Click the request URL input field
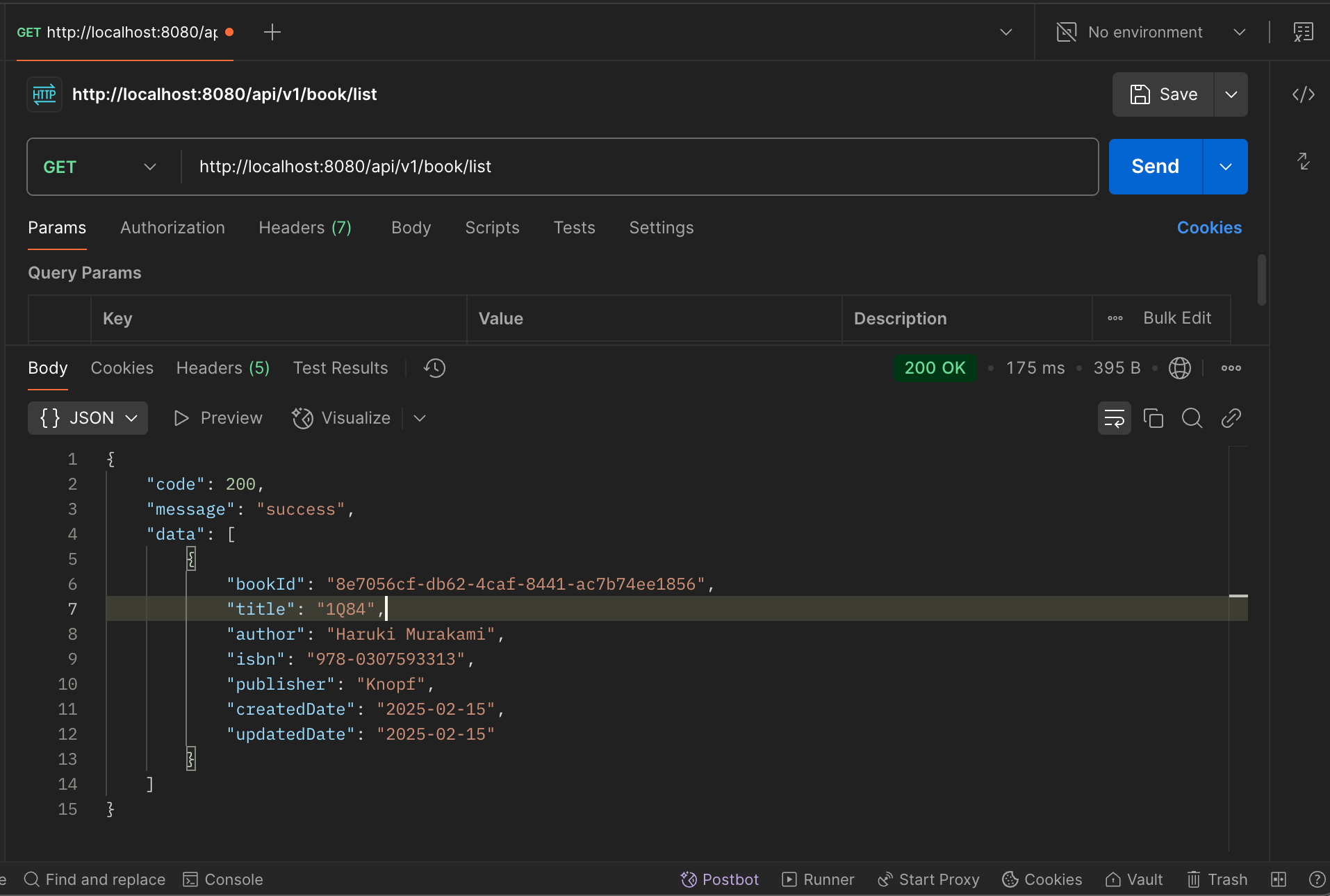Image resolution: width=1330 pixels, height=896 pixels. (x=639, y=167)
